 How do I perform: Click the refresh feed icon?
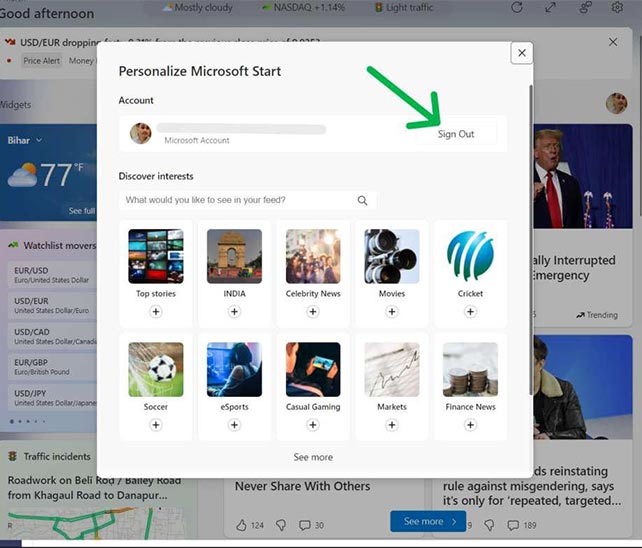(x=517, y=7)
